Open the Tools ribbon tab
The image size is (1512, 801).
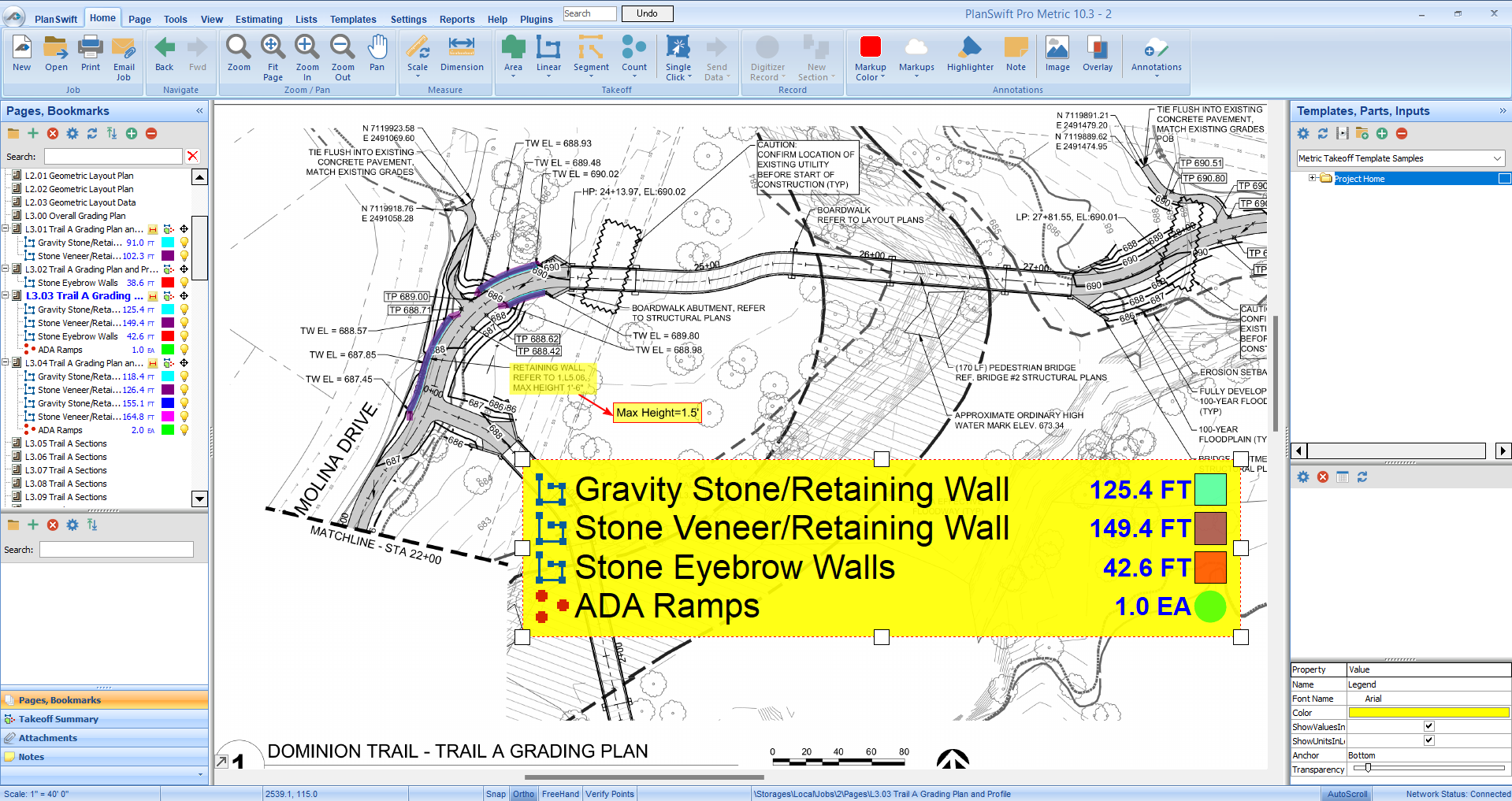175,19
